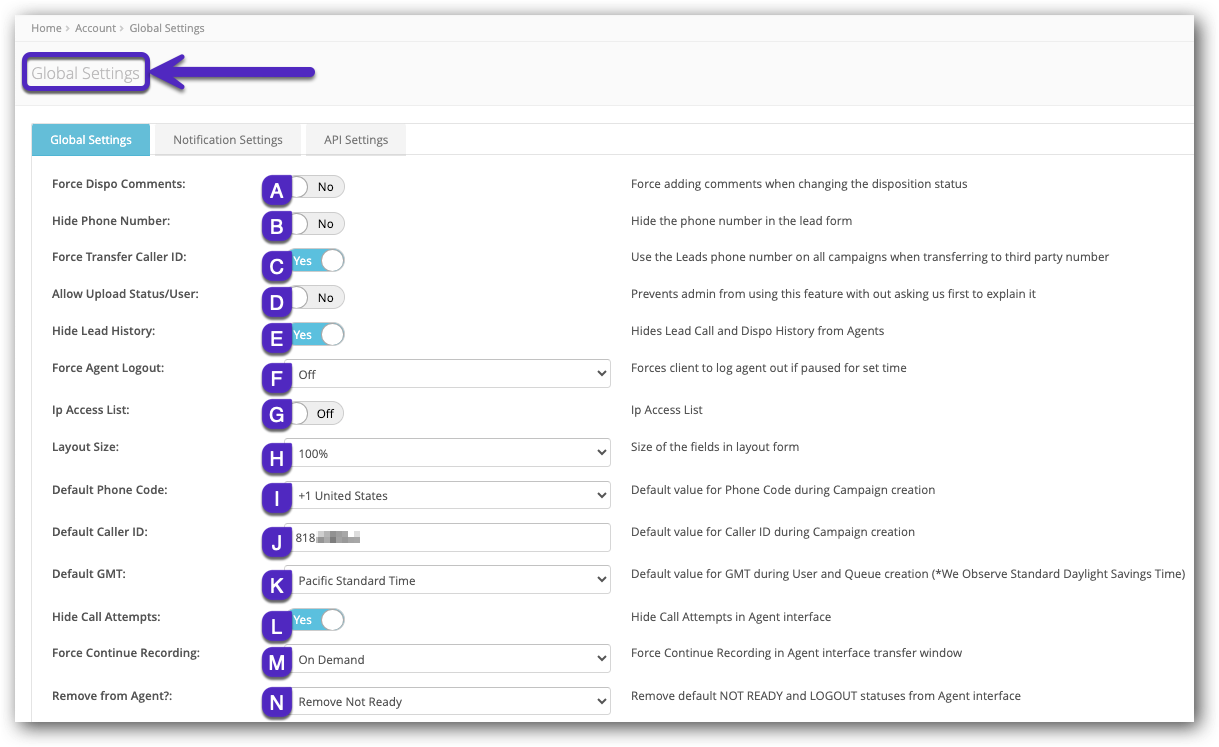Click the 'Default Phone Code:' label
The height and width of the screenshot is (747, 1219).
pyautogui.click(x=110, y=490)
